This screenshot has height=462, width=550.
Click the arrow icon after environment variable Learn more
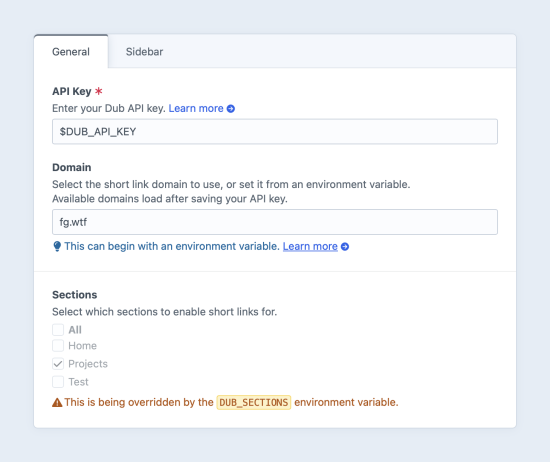[x=345, y=247]
